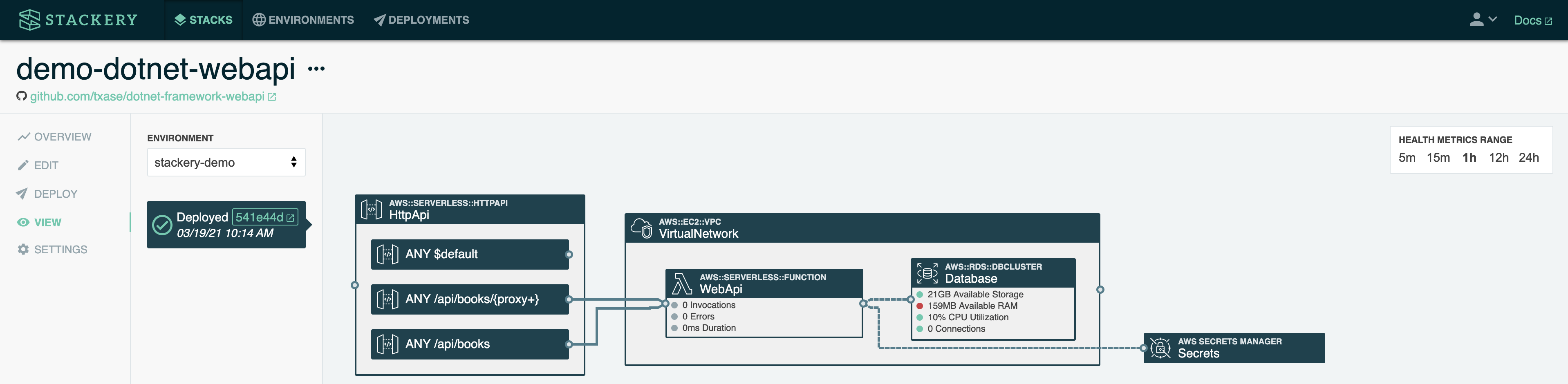Click the /api/books route output port
This screenshot has height=384, width=1568.
pyautogui.click(x=569, y=344)
